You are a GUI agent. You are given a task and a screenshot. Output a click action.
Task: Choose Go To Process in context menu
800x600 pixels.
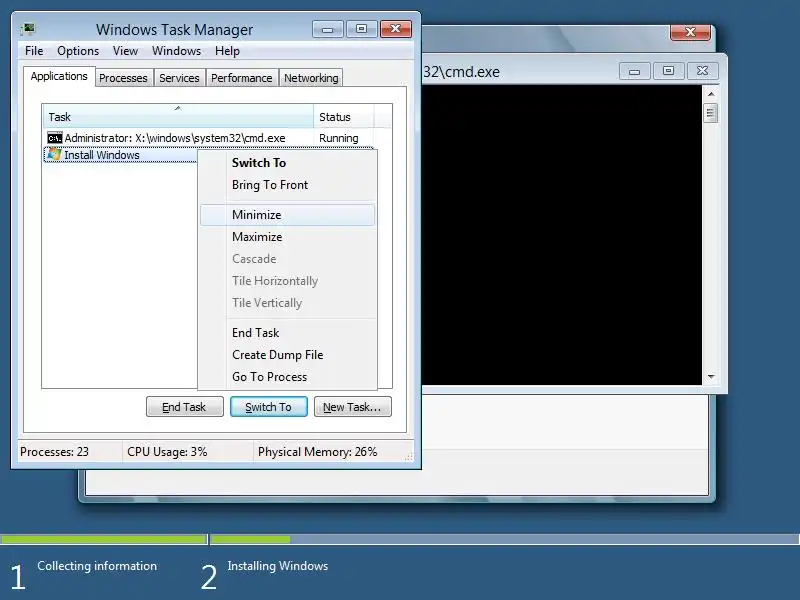pyautogui.click(x=288, y=377)
